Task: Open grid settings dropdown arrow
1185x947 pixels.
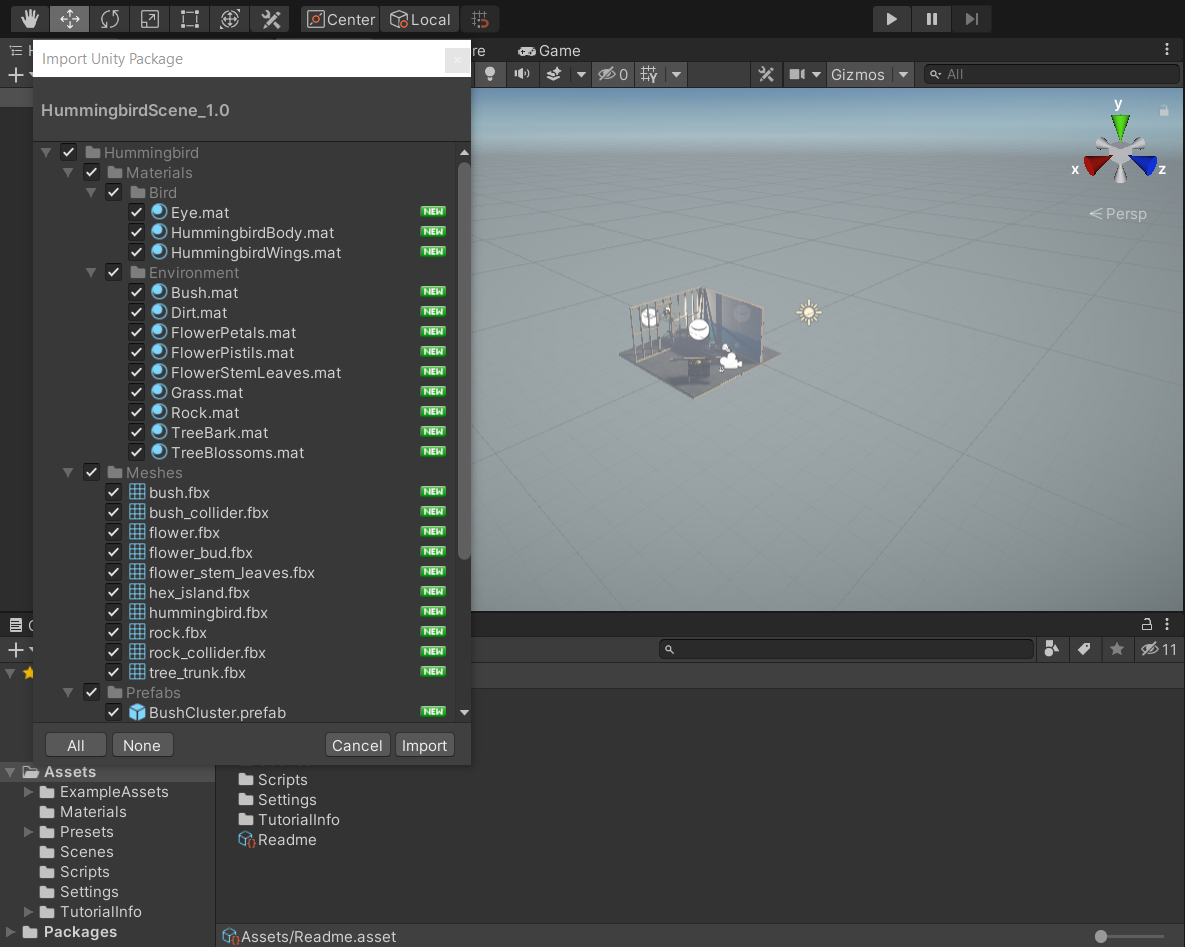Action: click(x=676, y=74)
